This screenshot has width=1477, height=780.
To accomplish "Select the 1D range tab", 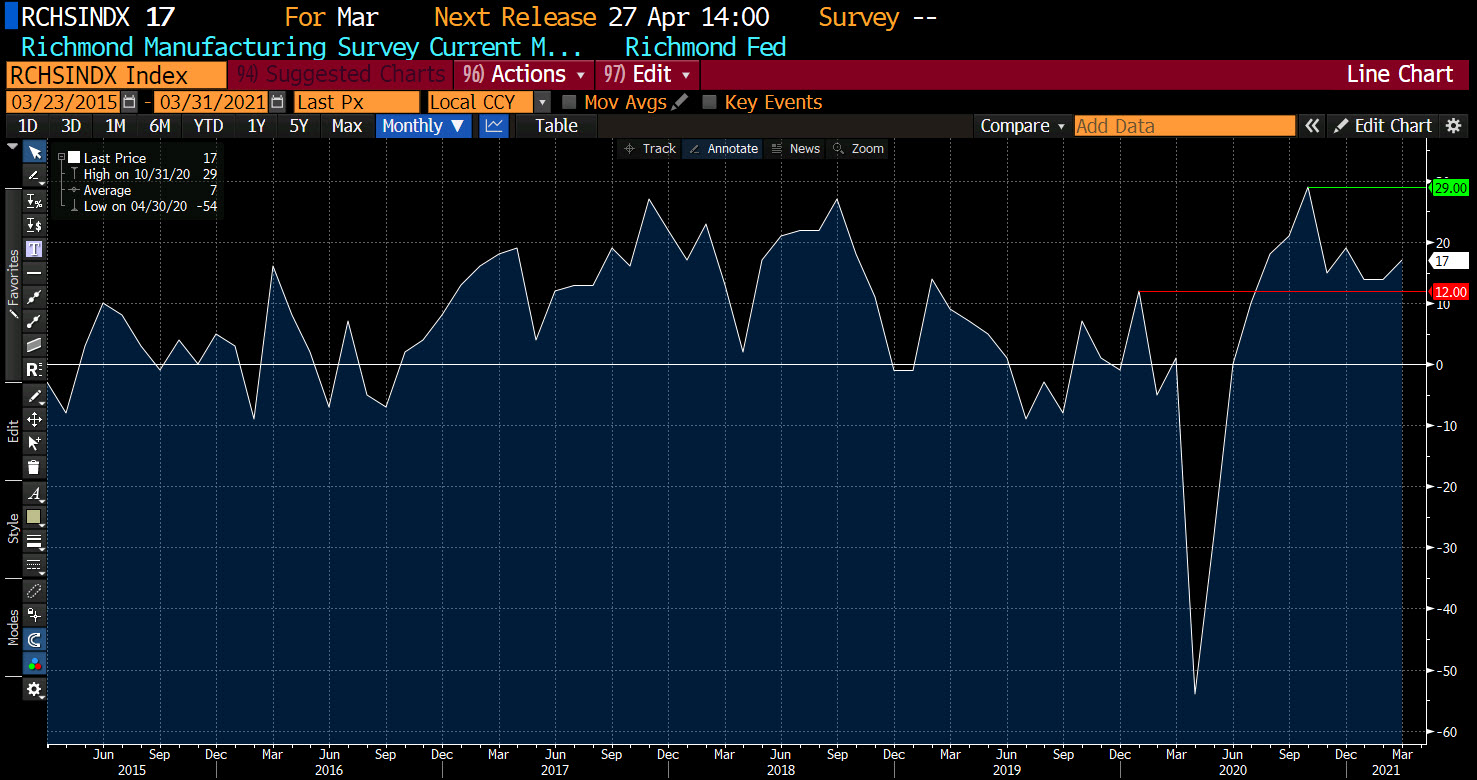I will tap(28, 126).
